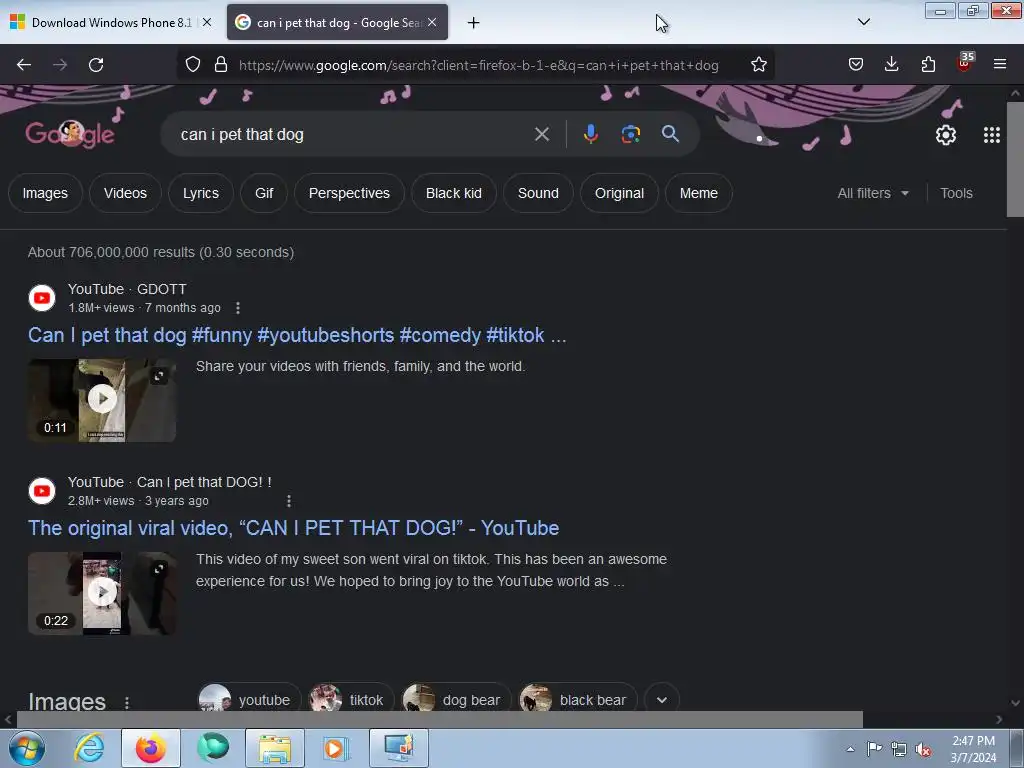Open the Images section options menu
Image resolution: width=1024 pixels, height=768 pixels.
127,703
